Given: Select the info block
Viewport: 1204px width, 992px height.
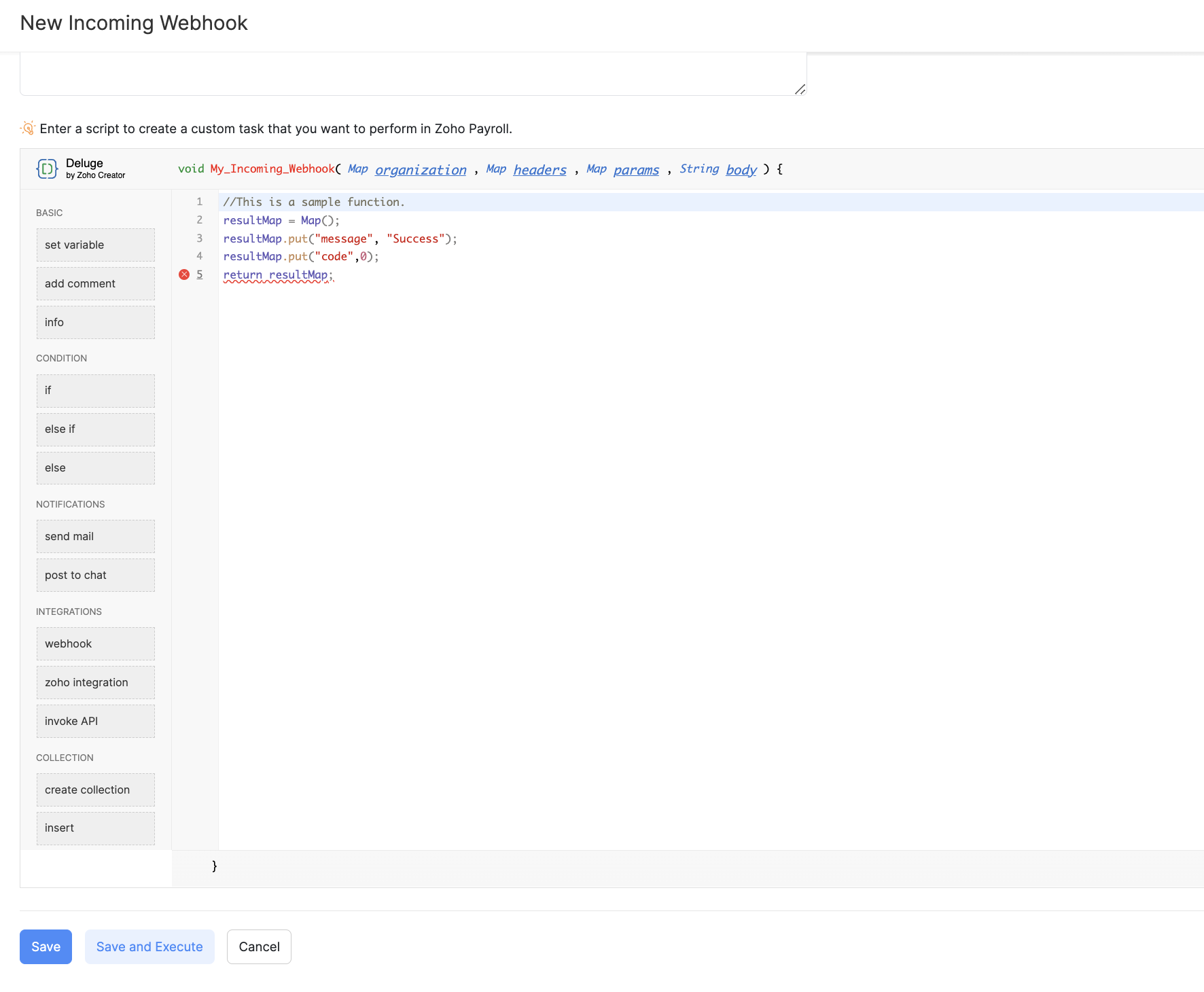Looking at the screenshot, I should 96,322.
